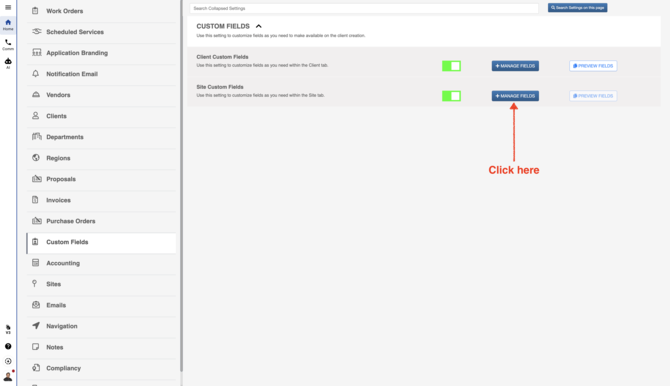670x386 pixels.
Task: Click the Accounting calculator icon
Action: pos(35,262)
